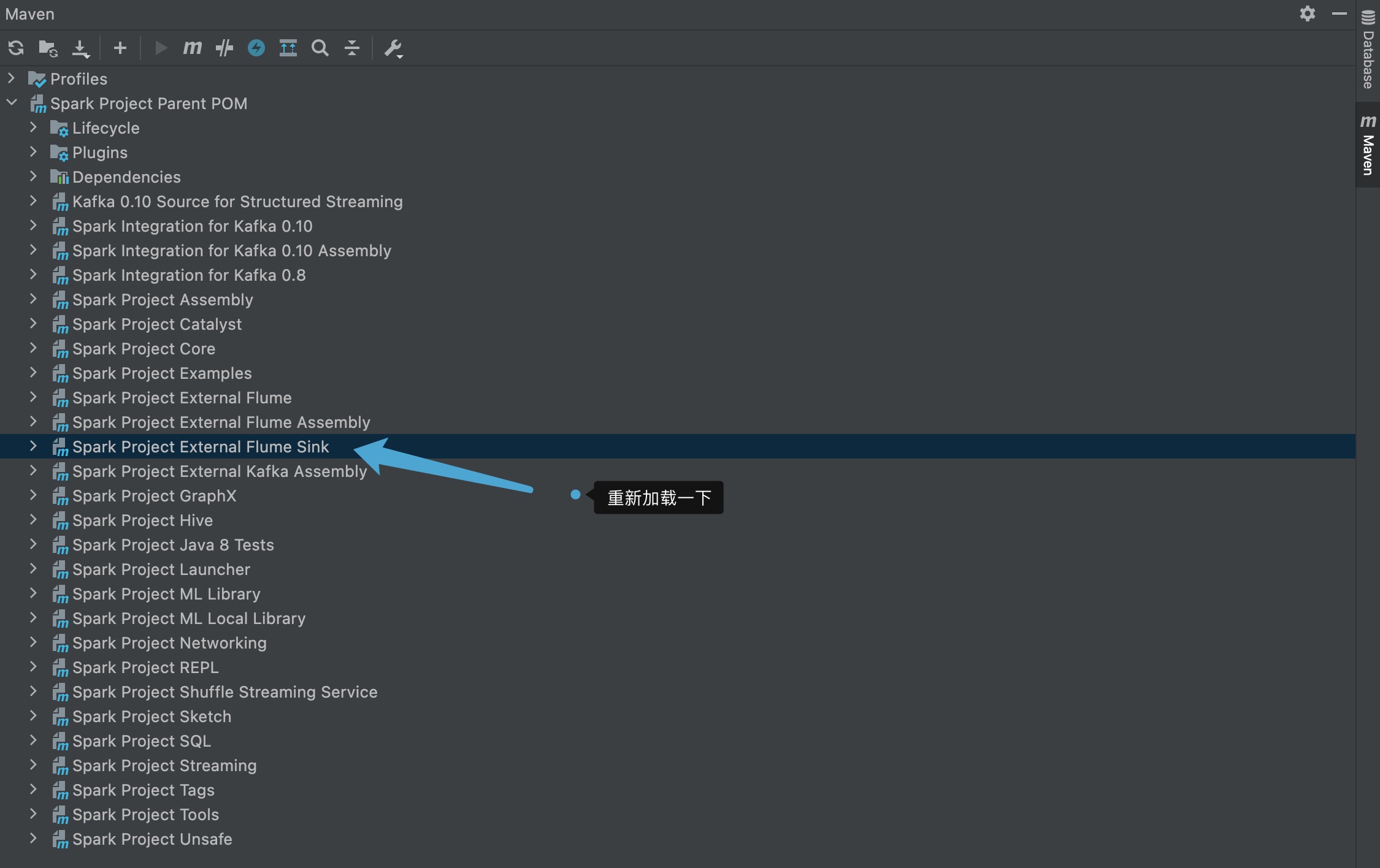Image resolution: width=1380 pixels, height=868 pixels.
Task: Click Download Sources and Documentation icon
Action: coord(80,48)
